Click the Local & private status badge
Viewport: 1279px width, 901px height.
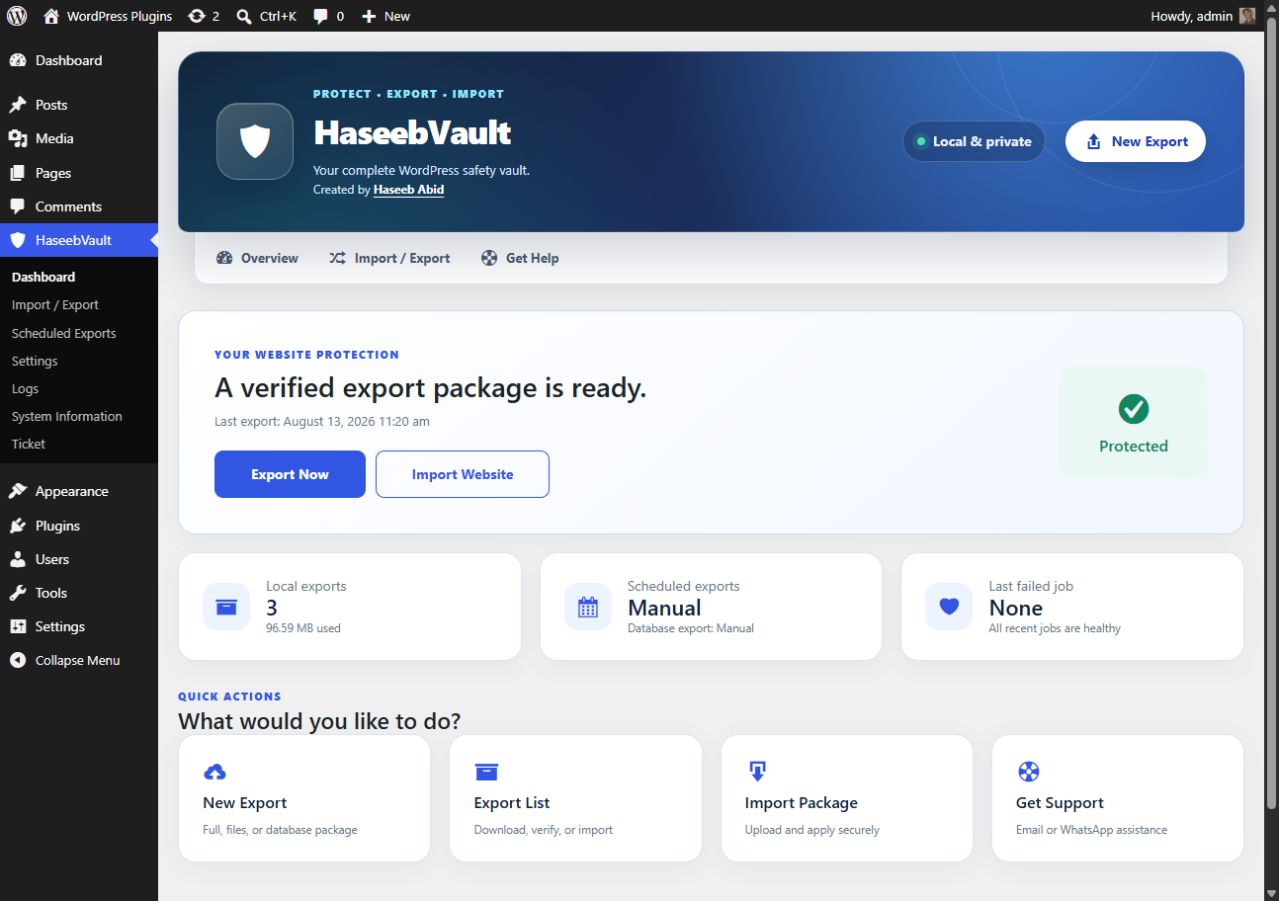(973, 141)
